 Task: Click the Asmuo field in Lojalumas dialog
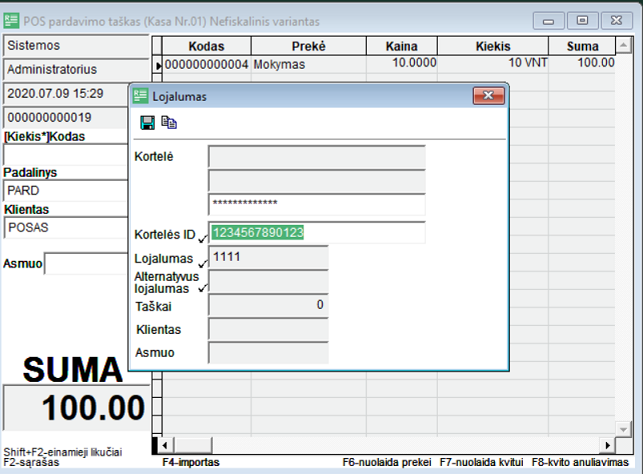click(x=268, y=353)
